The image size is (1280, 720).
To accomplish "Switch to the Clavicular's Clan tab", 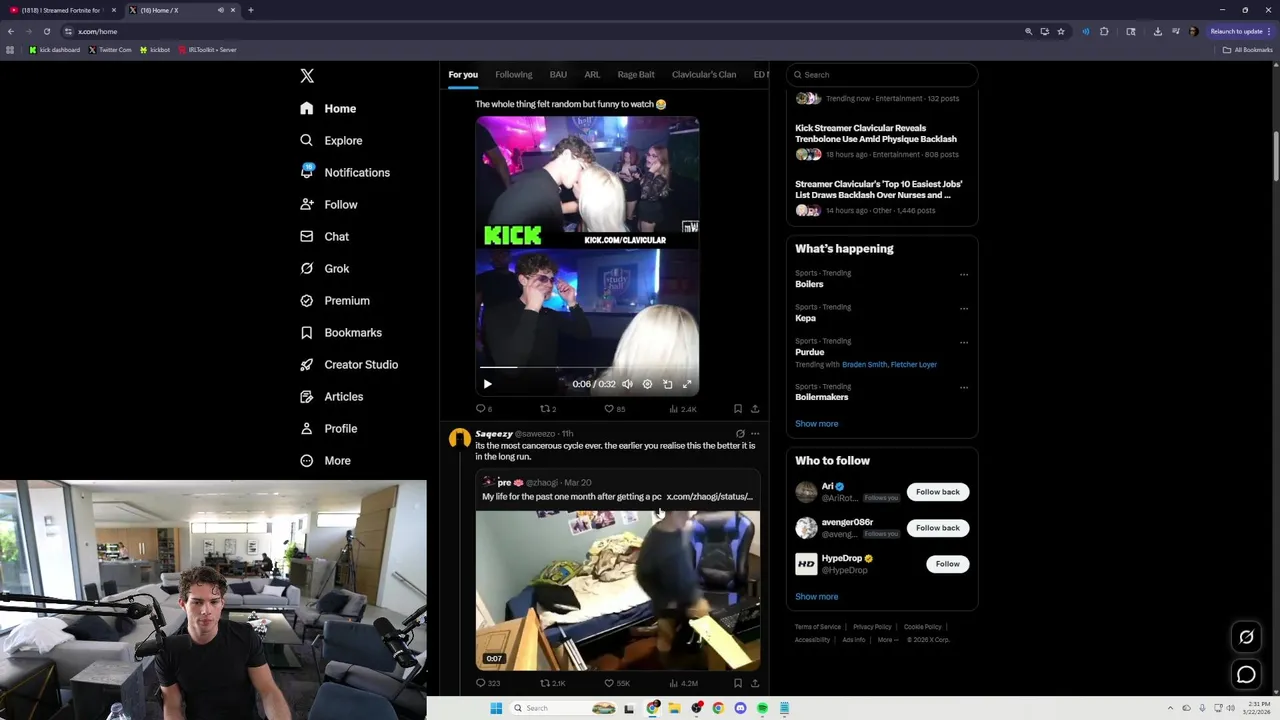I will point(704,75).
